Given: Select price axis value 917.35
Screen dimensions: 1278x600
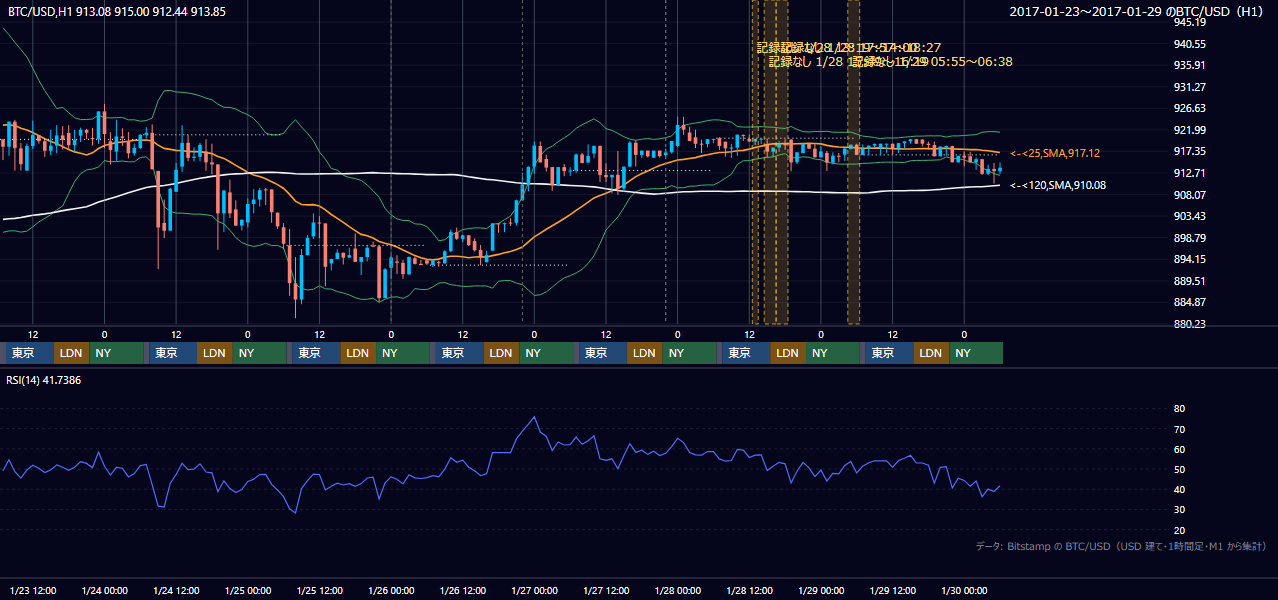Looking at the screenshot, I should click(1189, 151).
